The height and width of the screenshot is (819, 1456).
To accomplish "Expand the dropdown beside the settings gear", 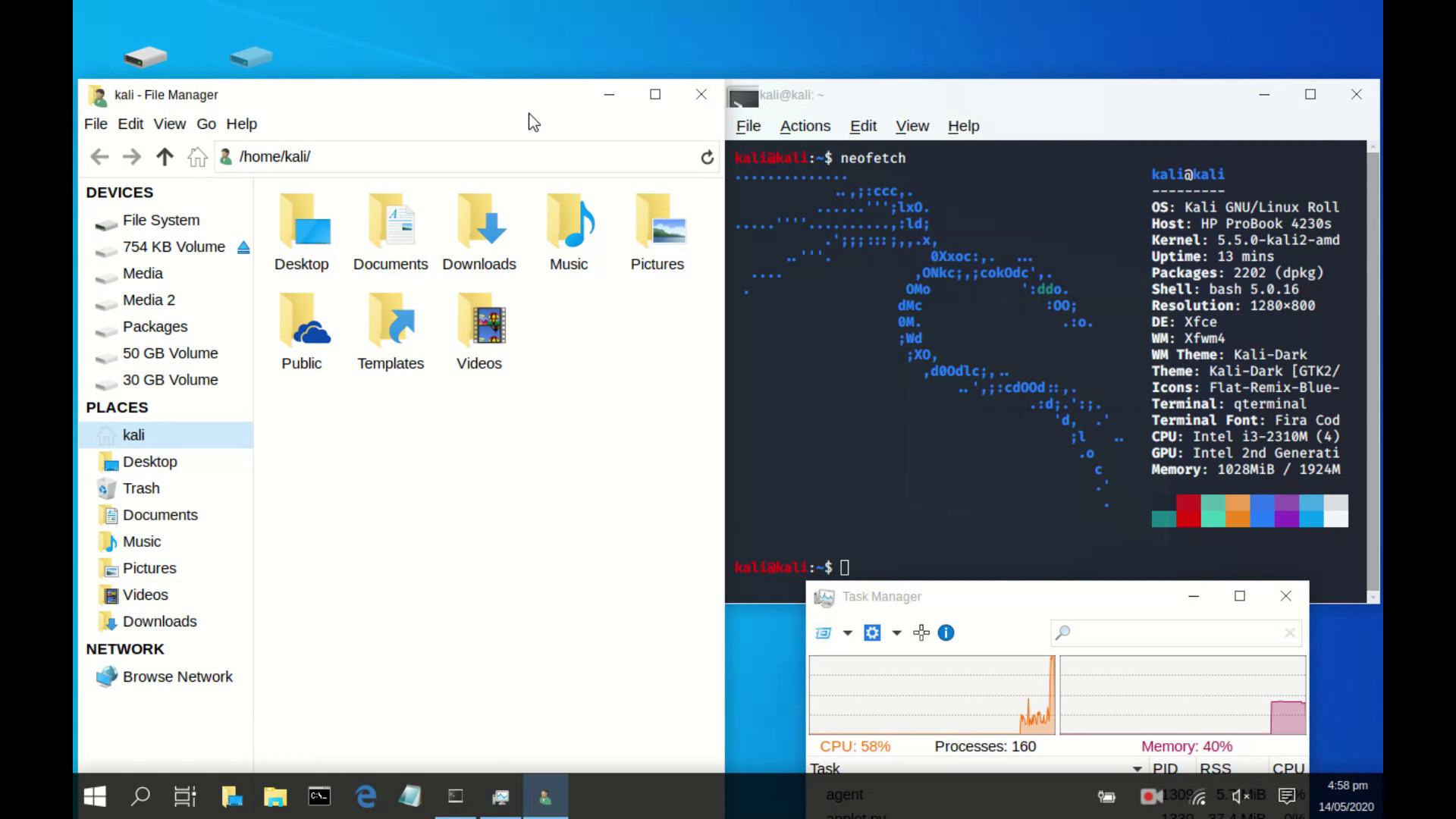I will (x=896, y=632).
